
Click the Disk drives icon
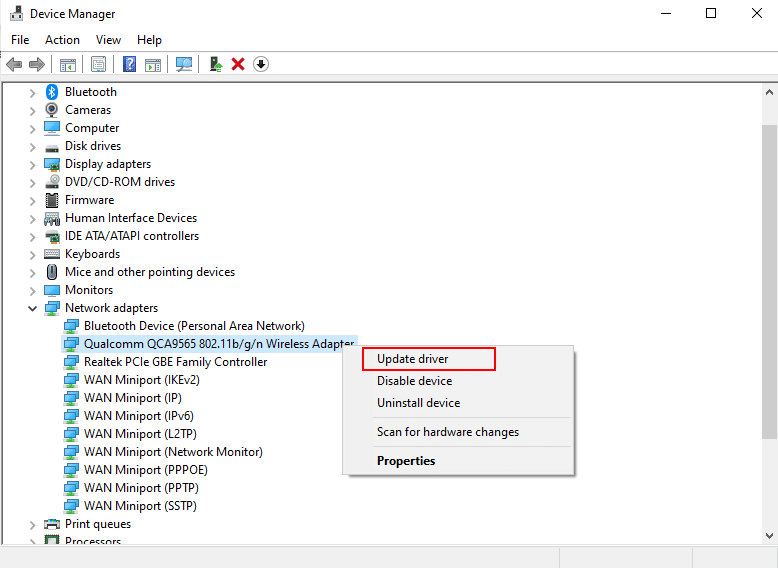coord(52,147)
